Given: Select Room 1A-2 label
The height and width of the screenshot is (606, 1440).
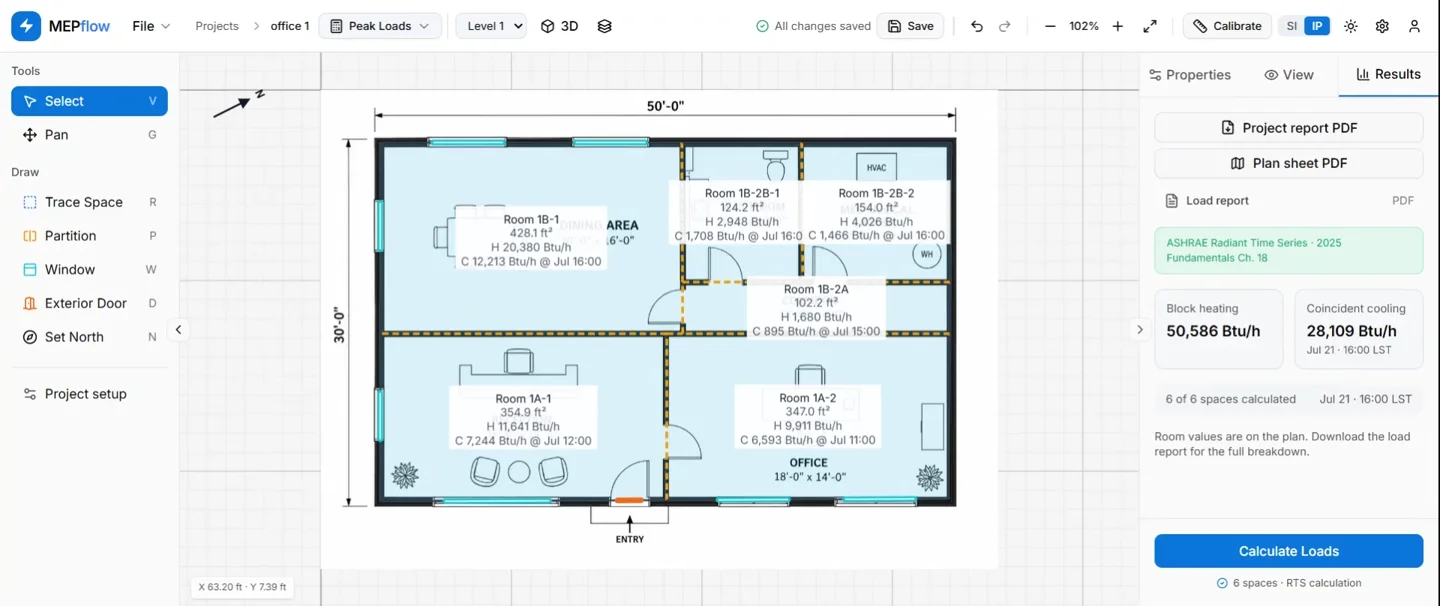Looking at the screenshot, I should (808, 419).
